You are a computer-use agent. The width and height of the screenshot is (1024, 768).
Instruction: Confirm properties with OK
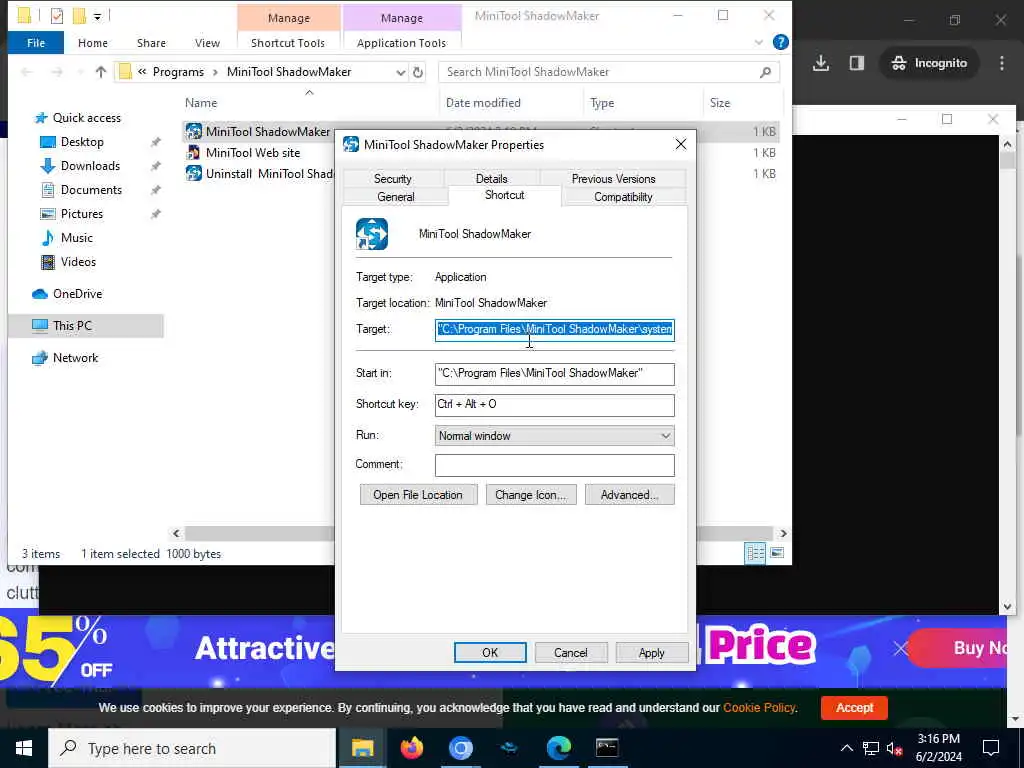click(x=490, y=652)
